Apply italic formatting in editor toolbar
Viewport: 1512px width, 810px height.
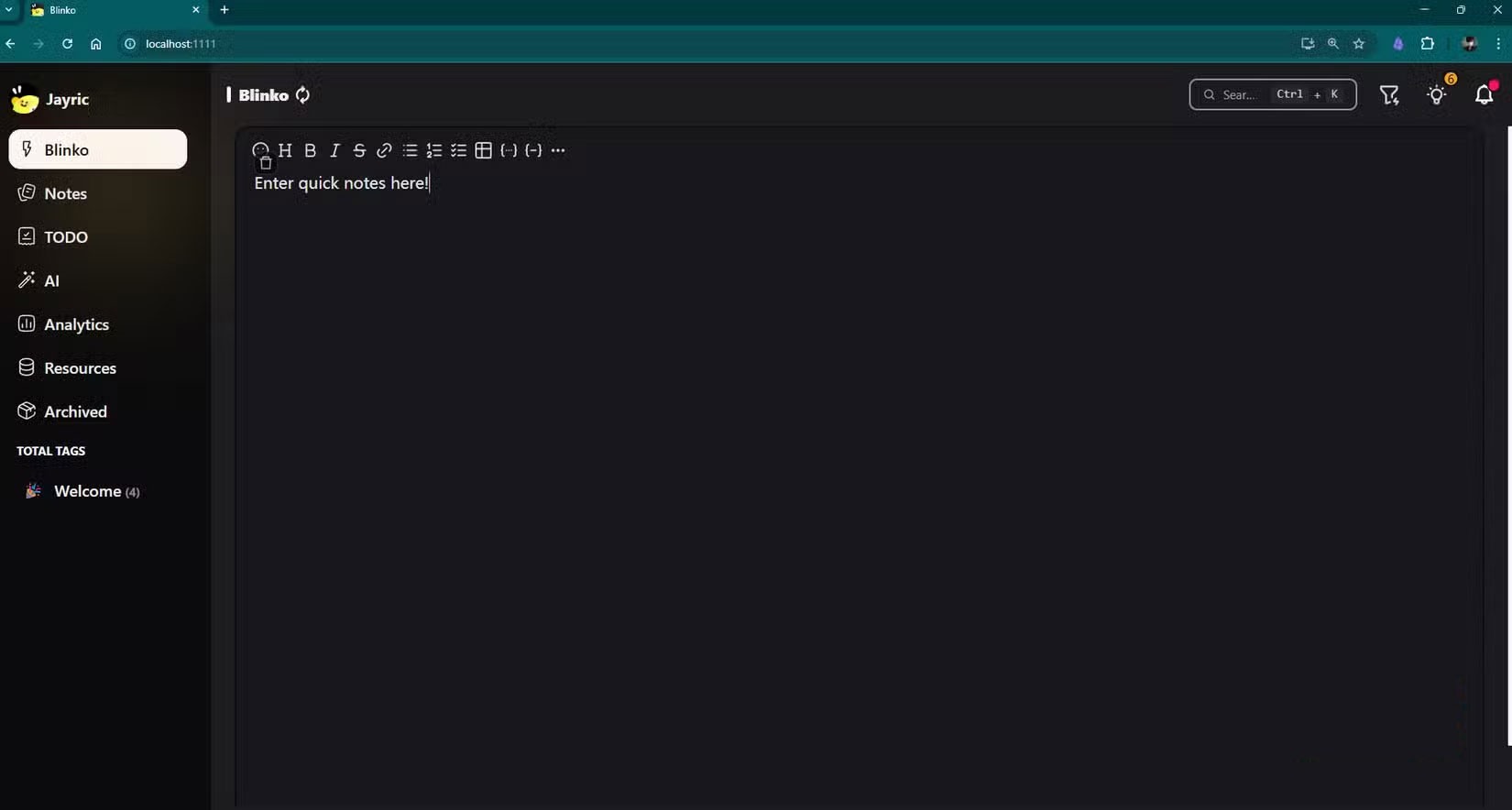tap(334, 150)
